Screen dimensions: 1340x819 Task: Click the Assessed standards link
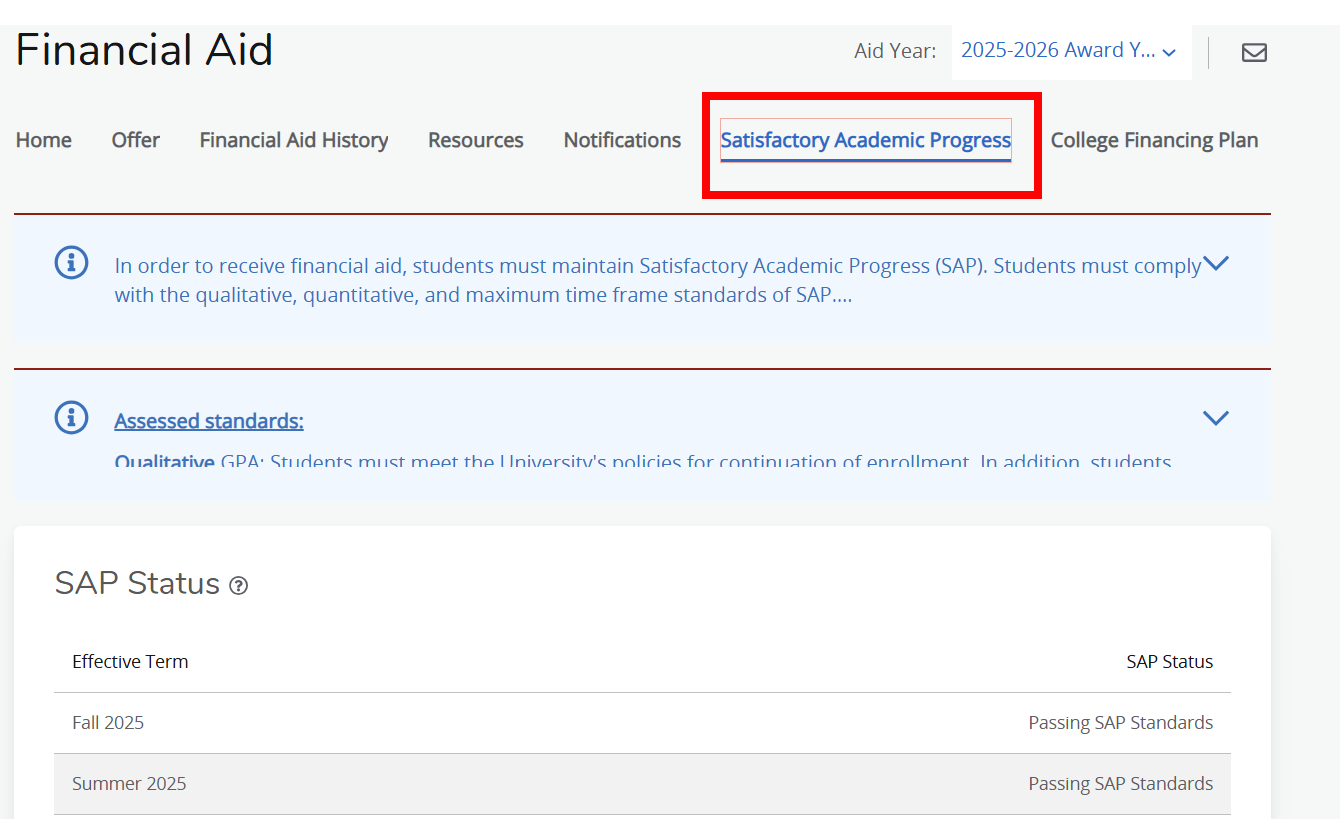click(x=208, y=420)
